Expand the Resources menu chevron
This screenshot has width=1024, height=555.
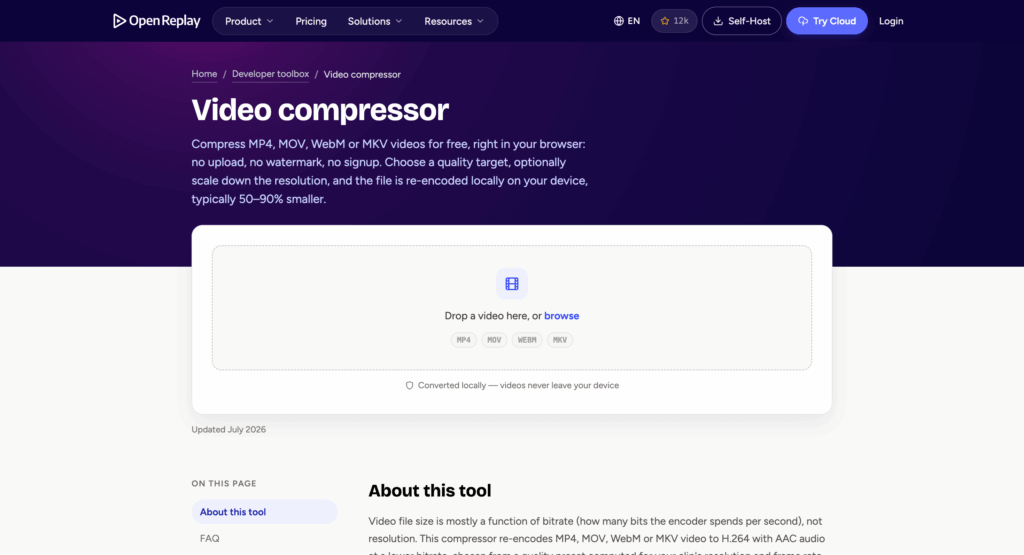click(x=481, y=21)
